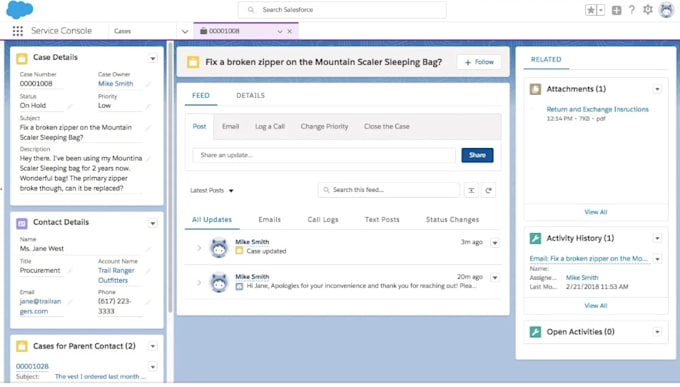Click in the Search Salesforce field
Image resolution: width=680 pixels, height=387 pixels.
(x=342, y=10)
